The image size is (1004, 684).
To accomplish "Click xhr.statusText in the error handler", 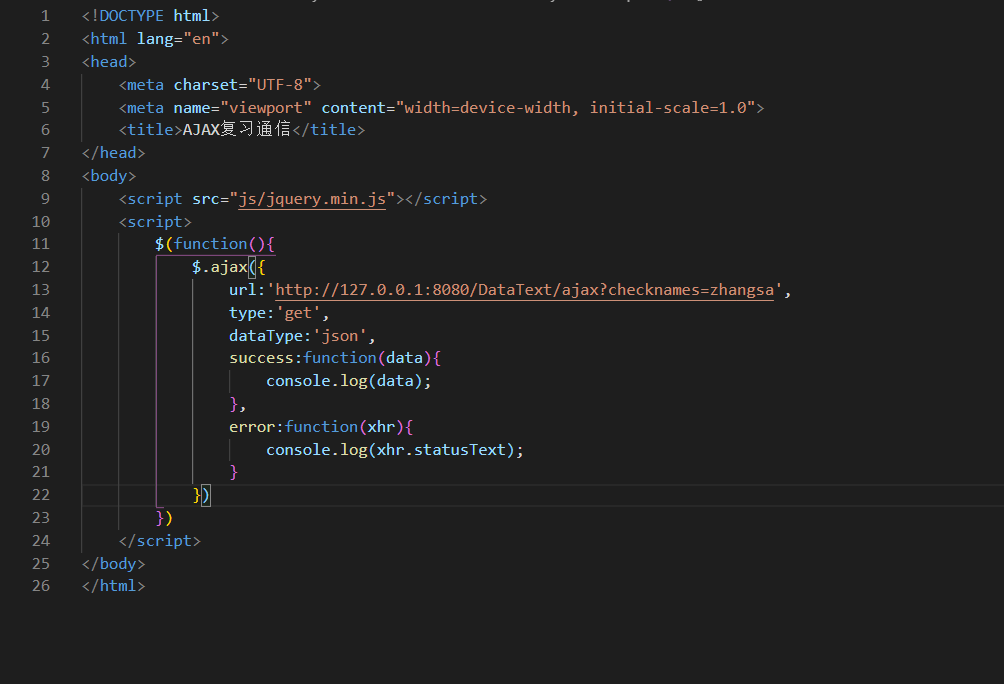I will point(436,449).
